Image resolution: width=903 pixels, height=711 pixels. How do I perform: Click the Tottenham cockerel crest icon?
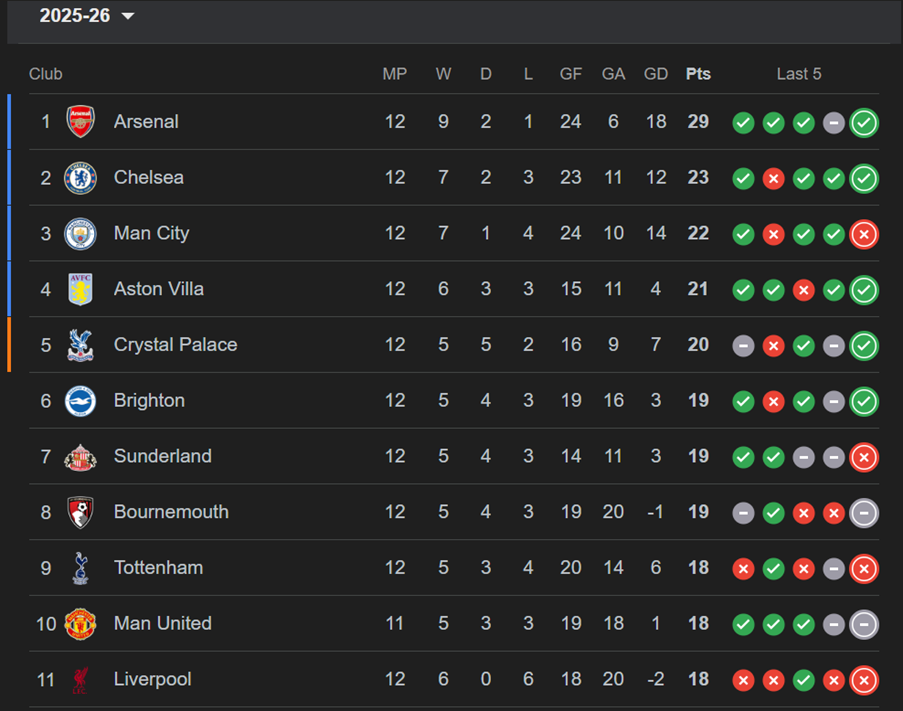81,568
